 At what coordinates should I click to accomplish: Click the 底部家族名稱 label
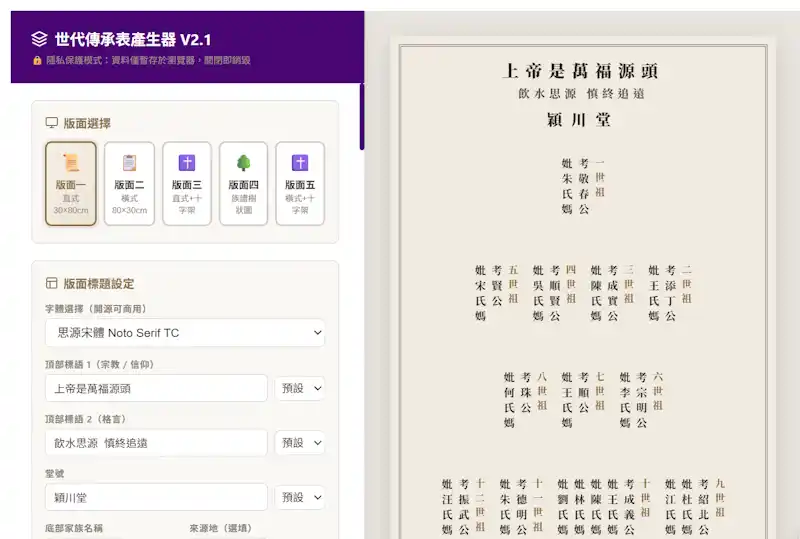coord(74,528)
